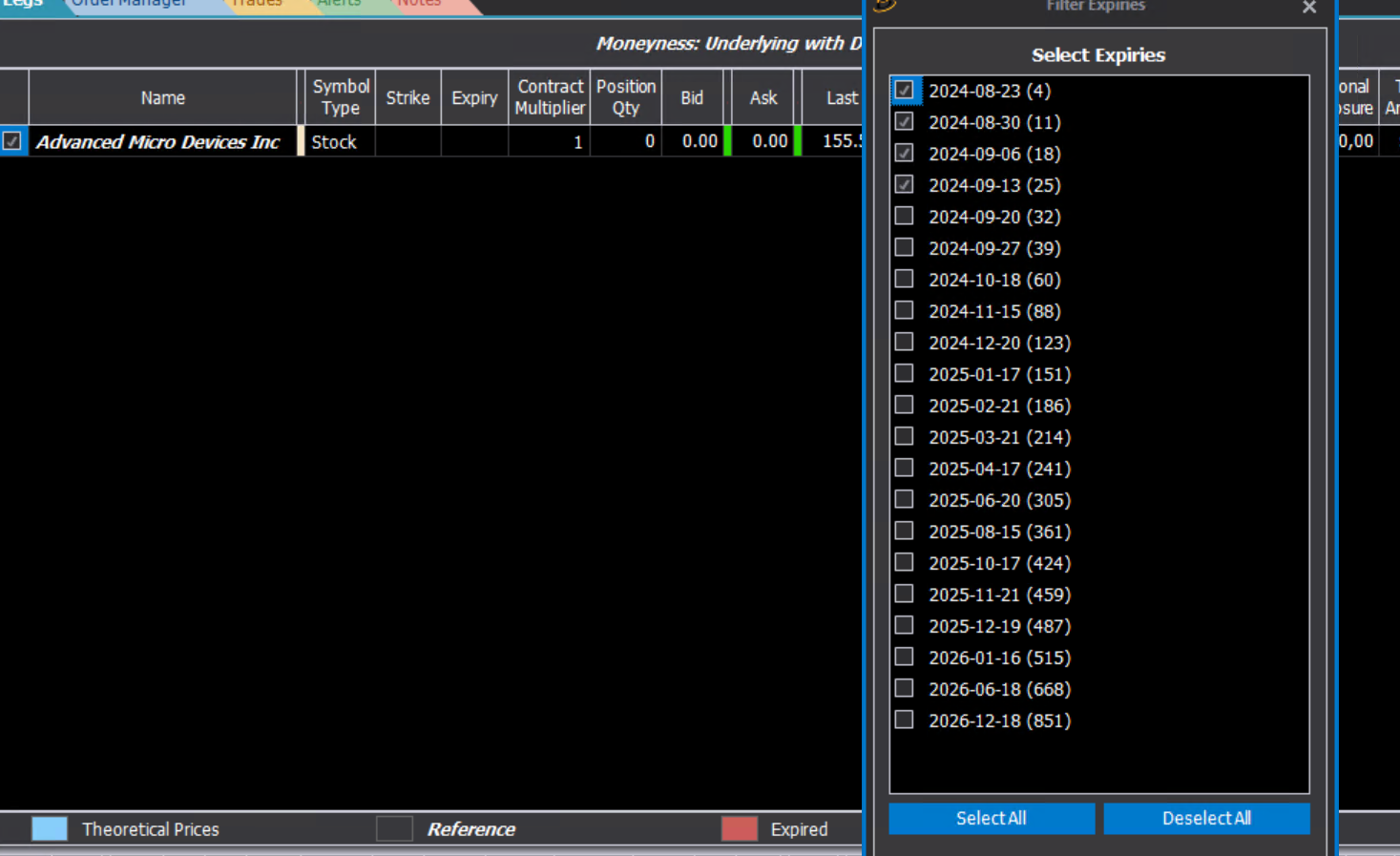Select the 2025-06-20 (305) expiry checkbox
Screen dimensions: 1400x856
click(904, 500)
